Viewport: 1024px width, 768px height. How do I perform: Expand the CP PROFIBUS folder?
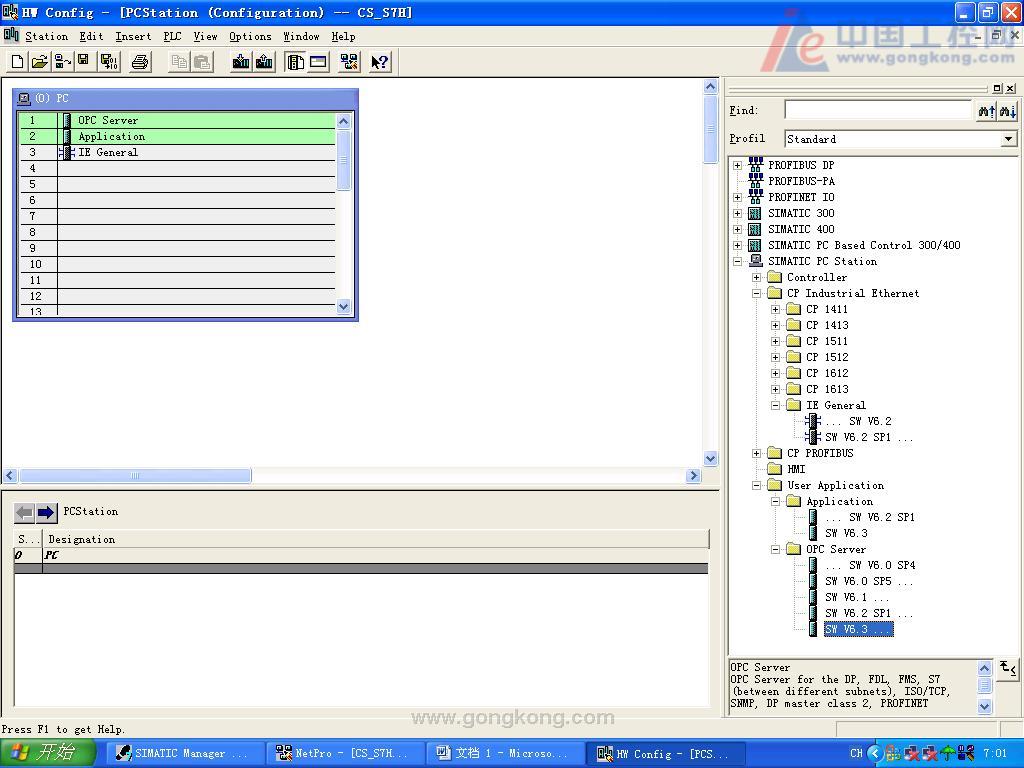(756, 454)
